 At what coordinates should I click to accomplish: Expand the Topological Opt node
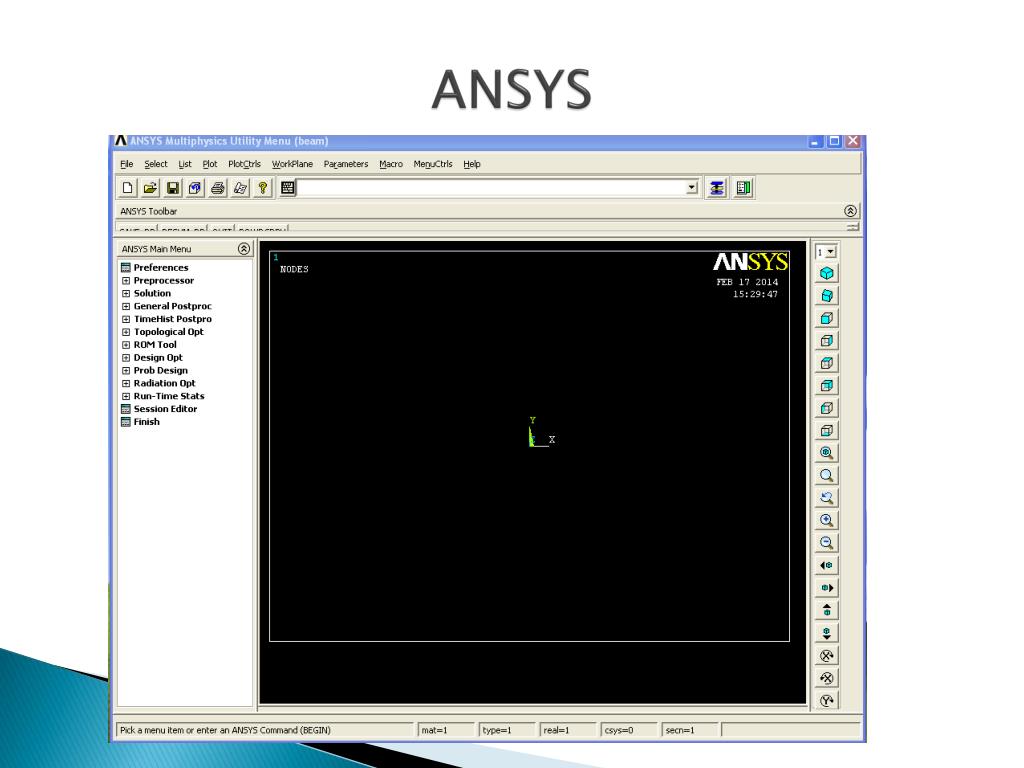(126, 332)
